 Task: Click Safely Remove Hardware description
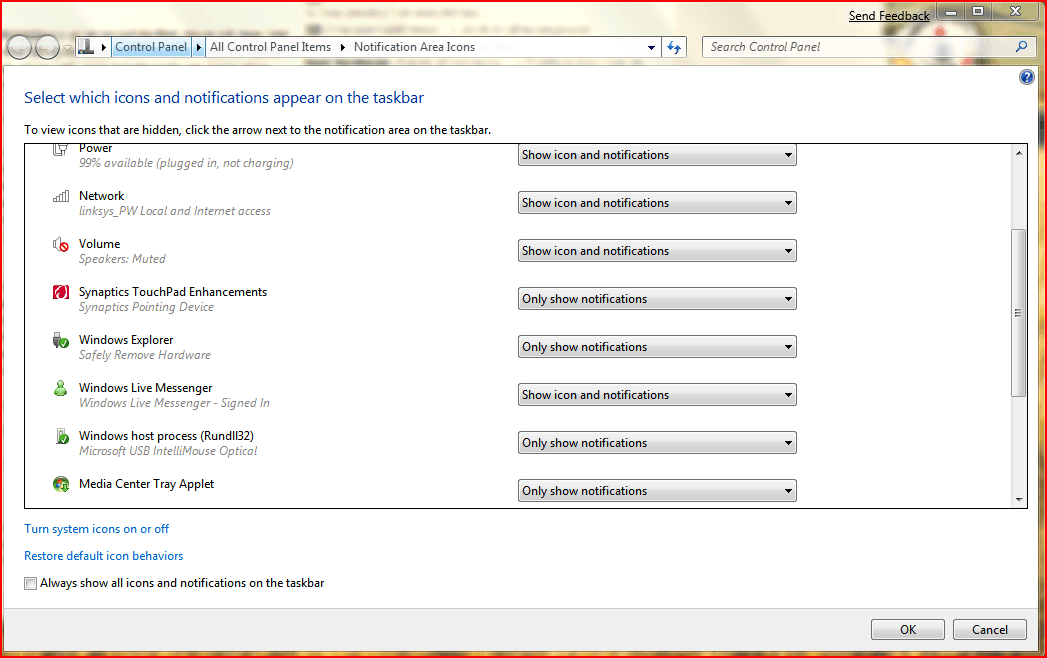[x=145, y=355]
